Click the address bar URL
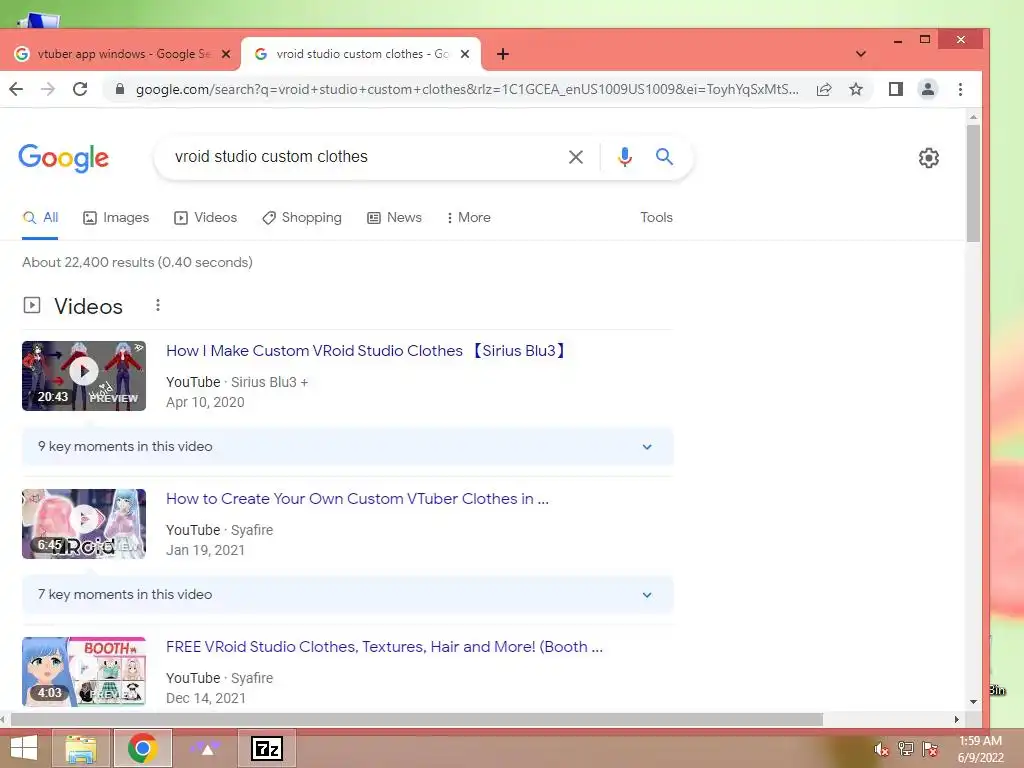1024x768 pixels. (x=467, y=89)
